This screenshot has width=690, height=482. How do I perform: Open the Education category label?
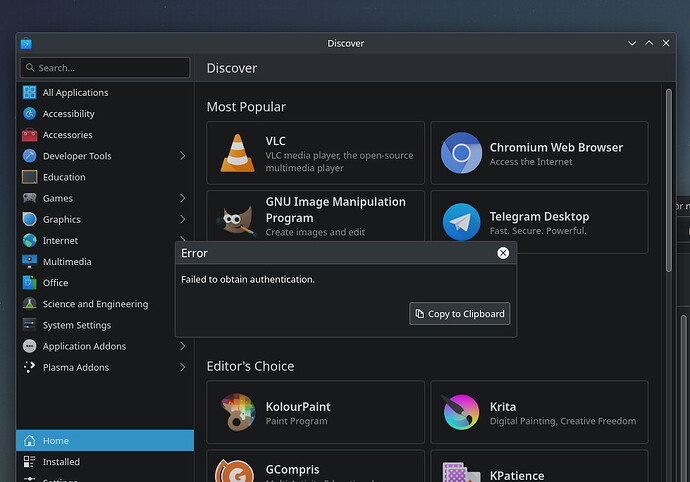coord(64,177)
